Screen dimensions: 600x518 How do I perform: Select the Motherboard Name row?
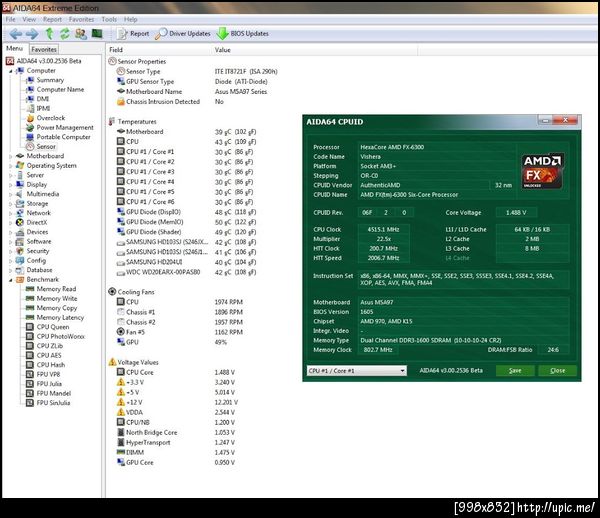pyautogui.click(x=191, y=91)
